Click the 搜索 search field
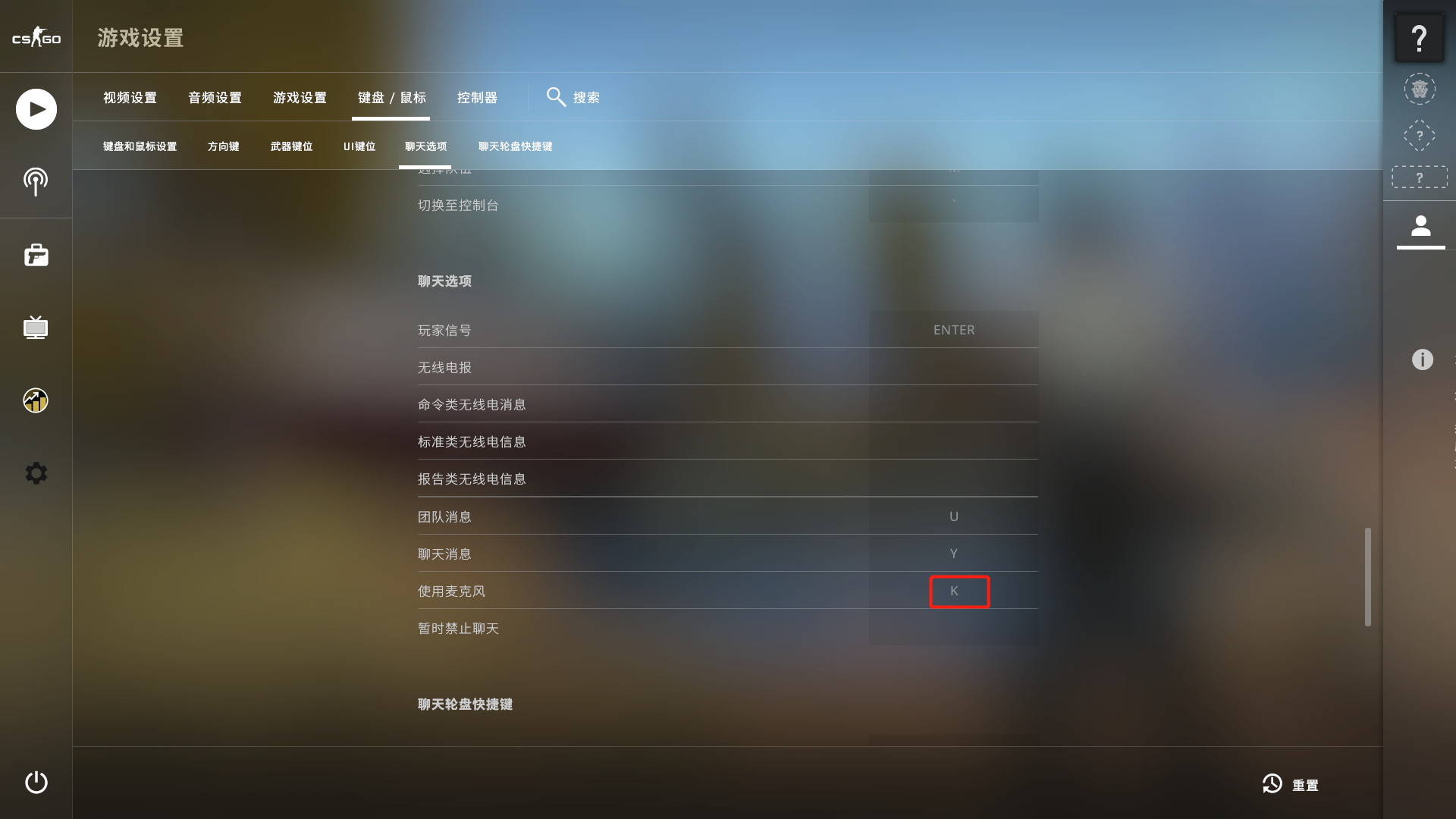 pyautogui.click(x=573, y=97)
